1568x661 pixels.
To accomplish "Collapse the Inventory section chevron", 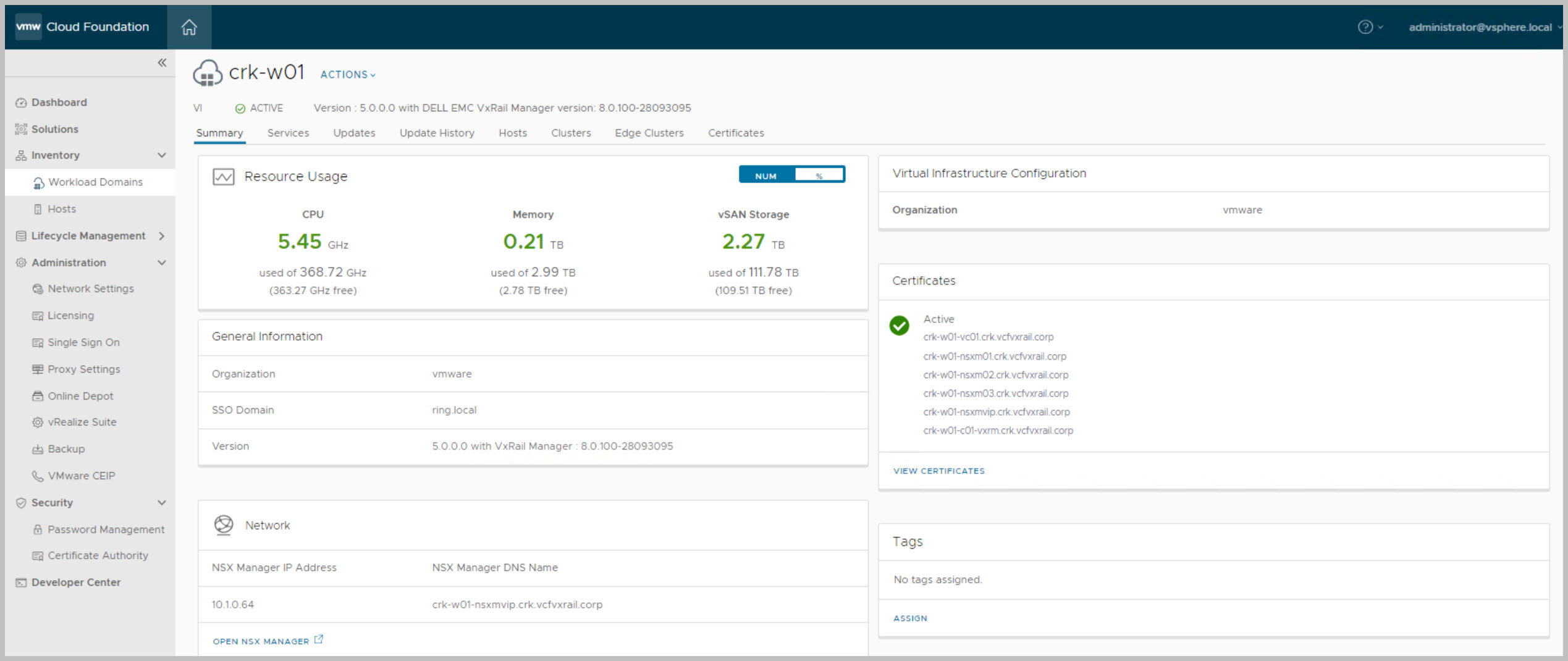I will pyautogui.click(x=162, y=155).
